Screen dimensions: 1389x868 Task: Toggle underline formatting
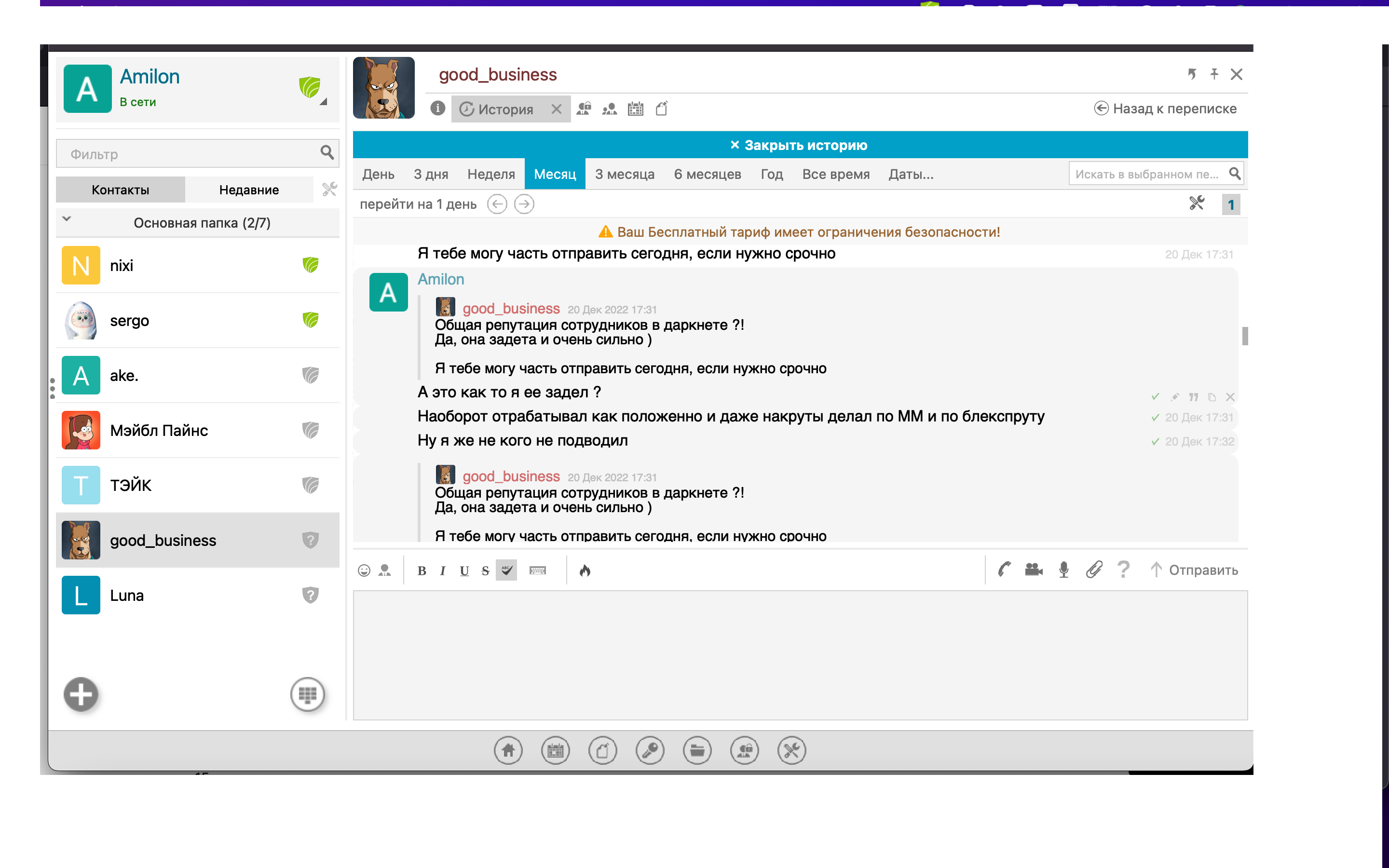click(x=464, y=570)
